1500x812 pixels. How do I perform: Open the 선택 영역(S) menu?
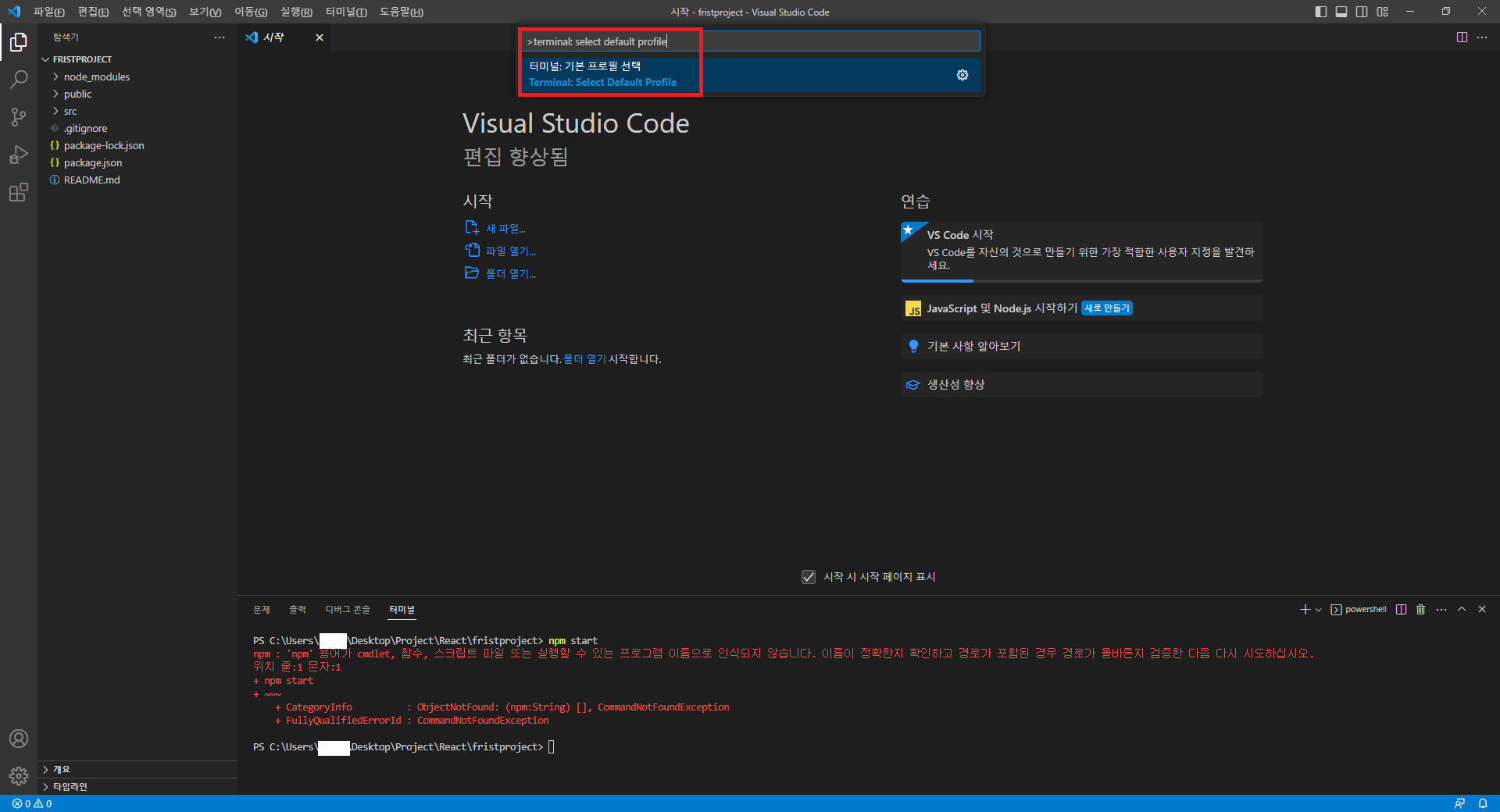click(148, 12)
